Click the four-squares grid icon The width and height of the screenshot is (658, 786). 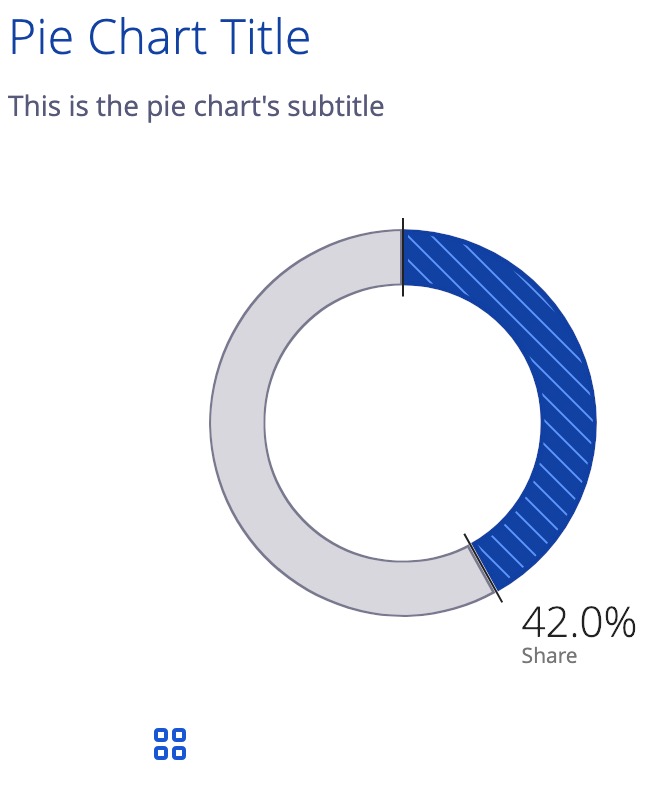(x=170, y=743)
